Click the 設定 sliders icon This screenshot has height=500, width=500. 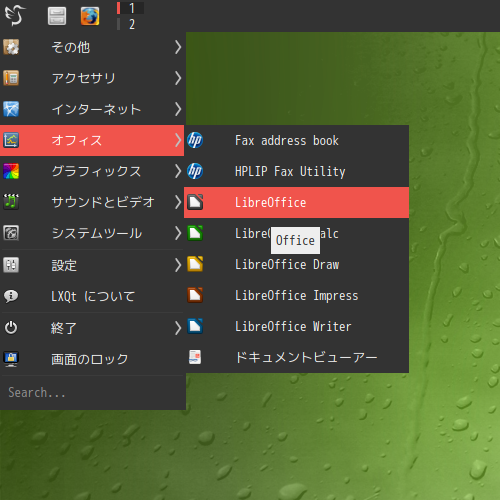[11, 265]
